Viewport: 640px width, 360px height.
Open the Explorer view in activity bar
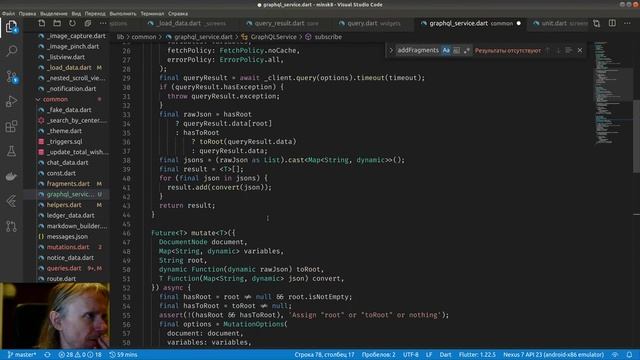point(11,27)
